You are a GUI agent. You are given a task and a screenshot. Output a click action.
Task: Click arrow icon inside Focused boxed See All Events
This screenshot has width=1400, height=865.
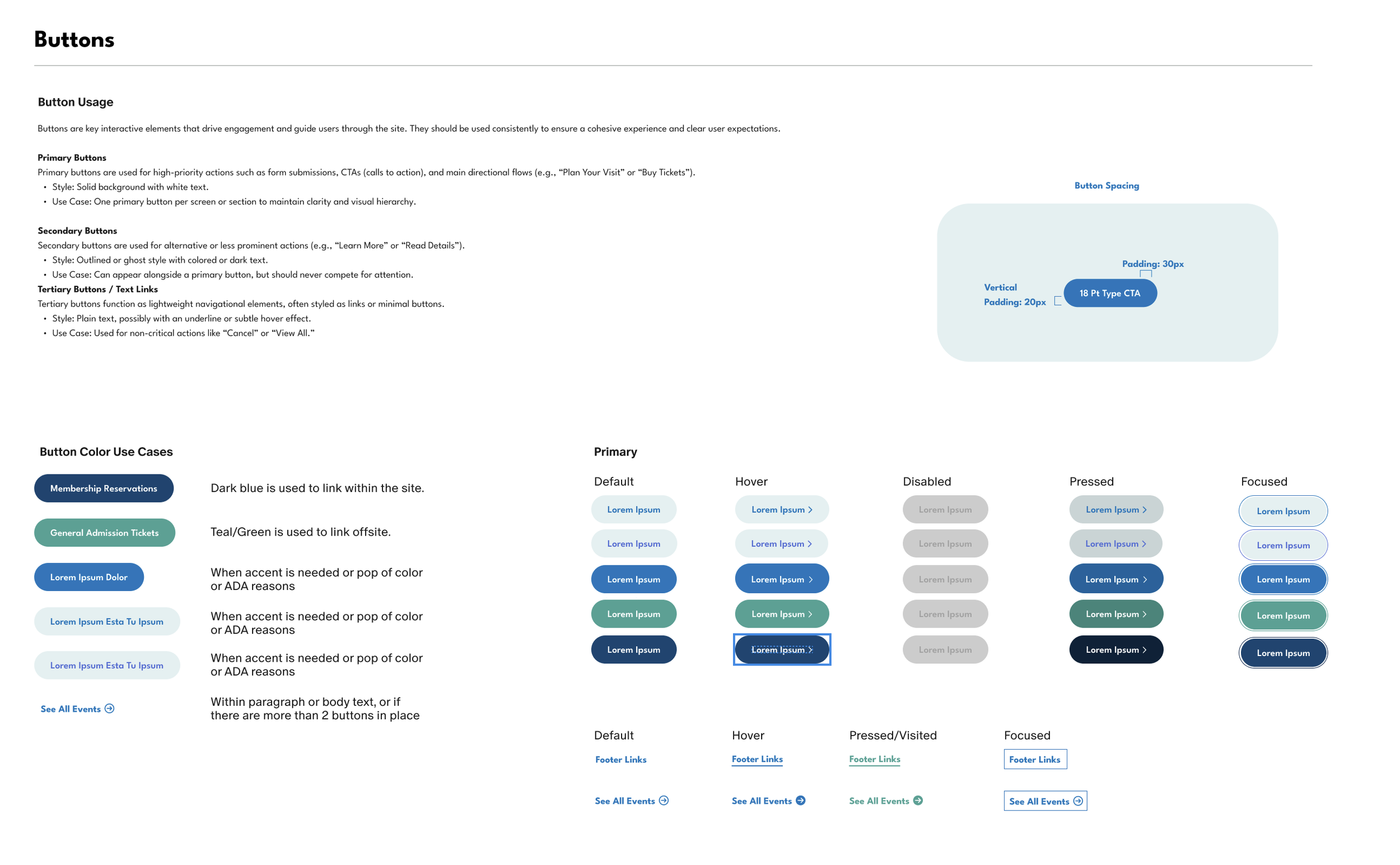click(1079, 802)
